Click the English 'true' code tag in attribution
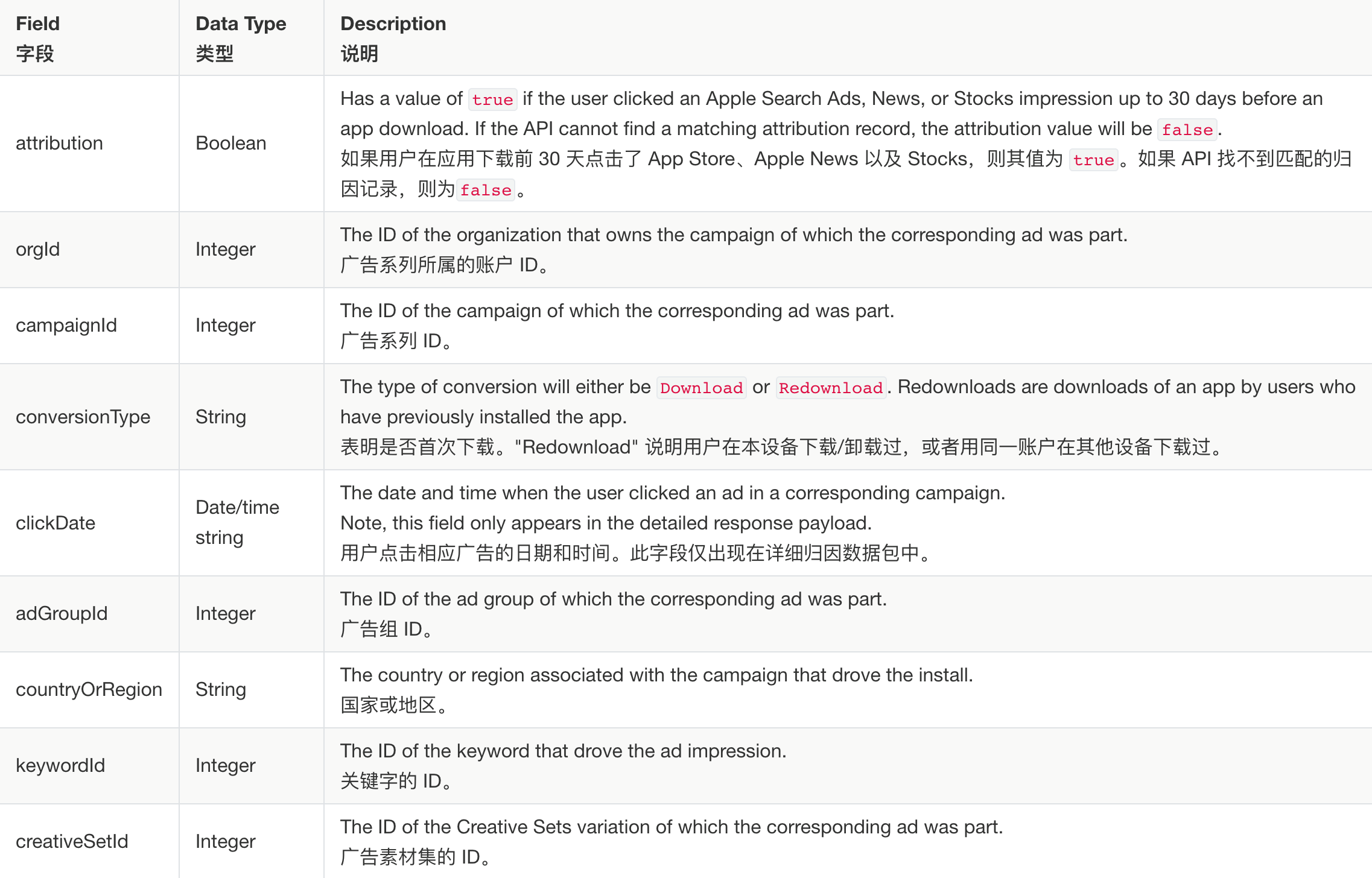Screen dimensions: 1372x878 pyautogui.click(x=492, y=99)
